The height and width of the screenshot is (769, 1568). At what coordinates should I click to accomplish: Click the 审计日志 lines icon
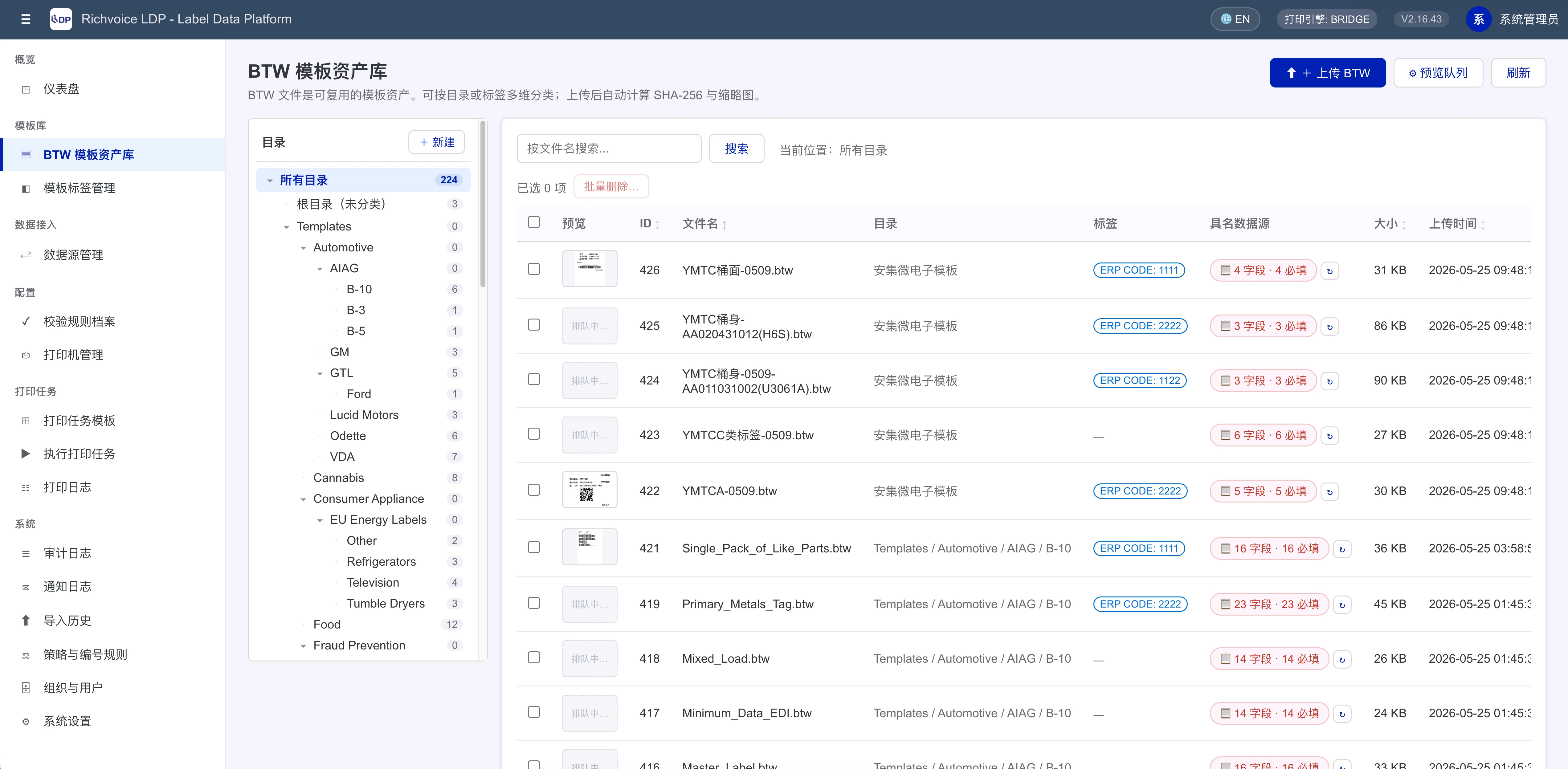[x=26, y=554]
